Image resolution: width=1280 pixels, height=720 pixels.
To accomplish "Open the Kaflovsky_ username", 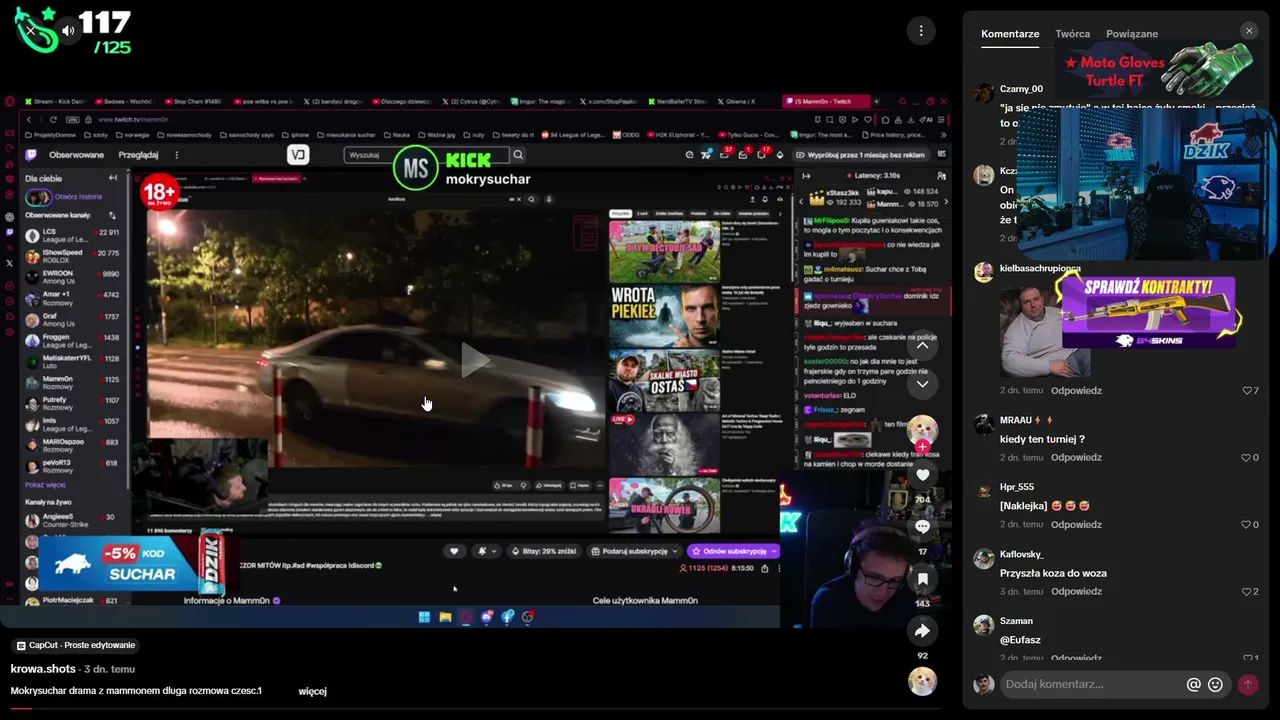I will pos(1022,554).
